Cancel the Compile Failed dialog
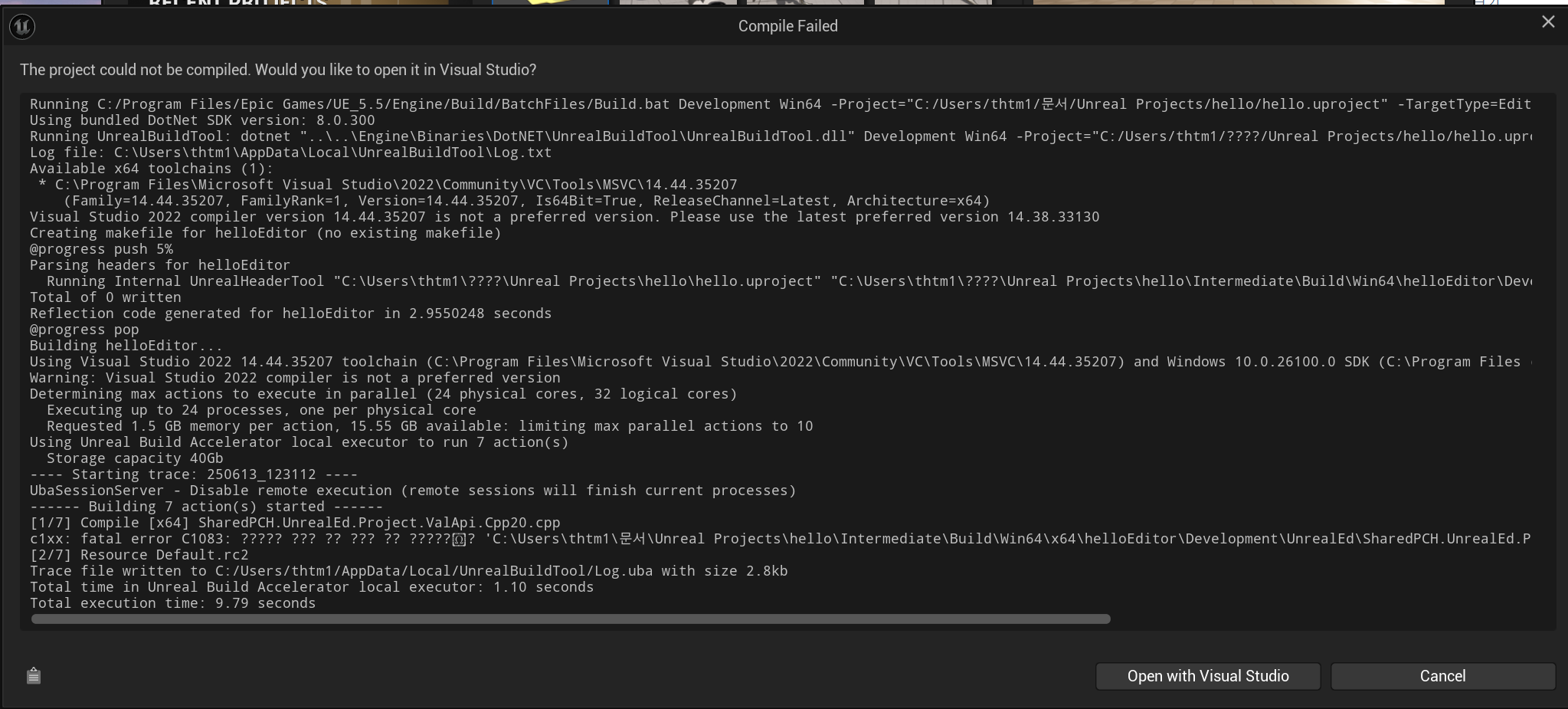 tap(1442, 676)
